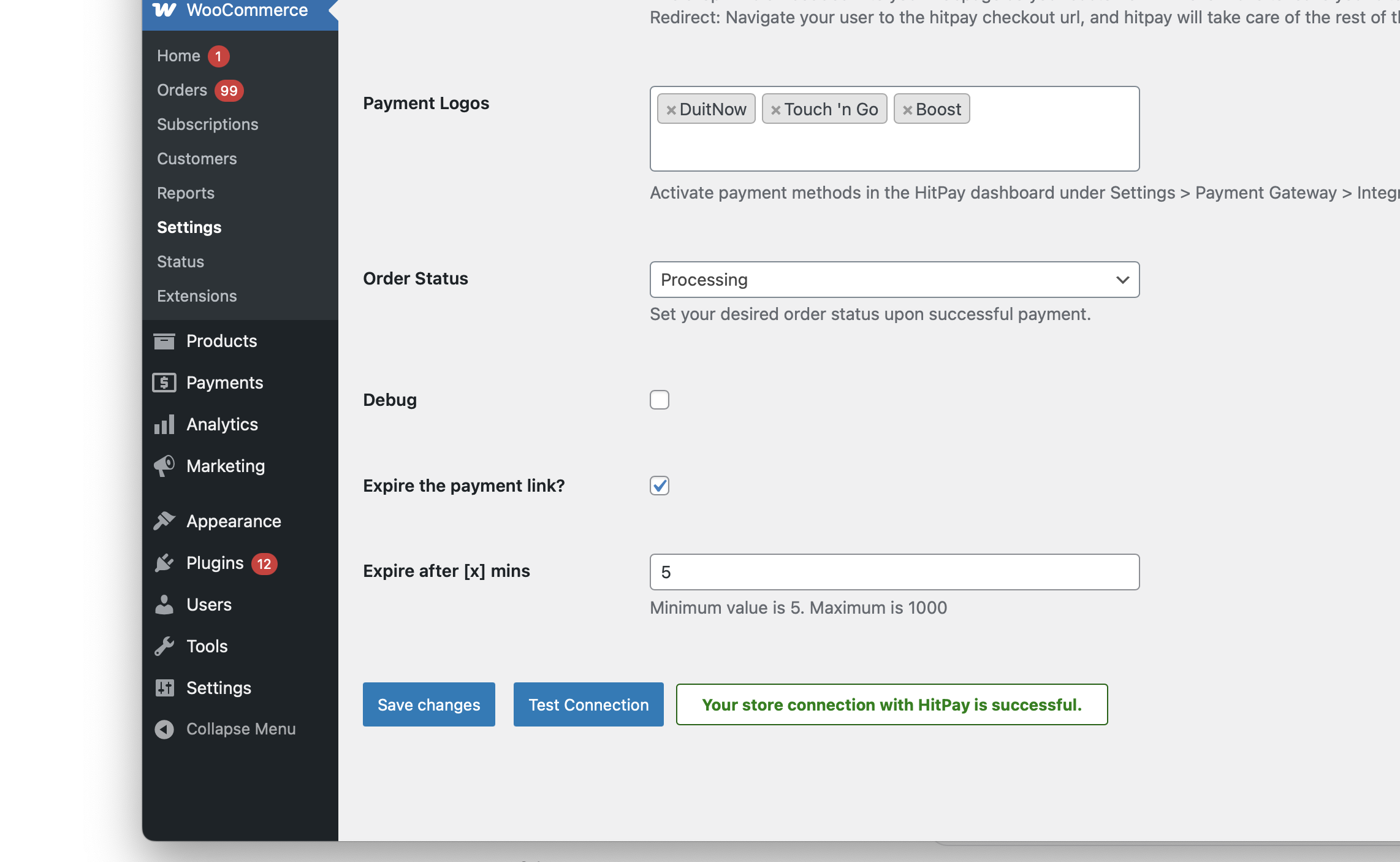Image resolution: width=1400 pixels, height=862 pixels.
Task: Click the Tools wrench icon
Action: pos(164,646)
